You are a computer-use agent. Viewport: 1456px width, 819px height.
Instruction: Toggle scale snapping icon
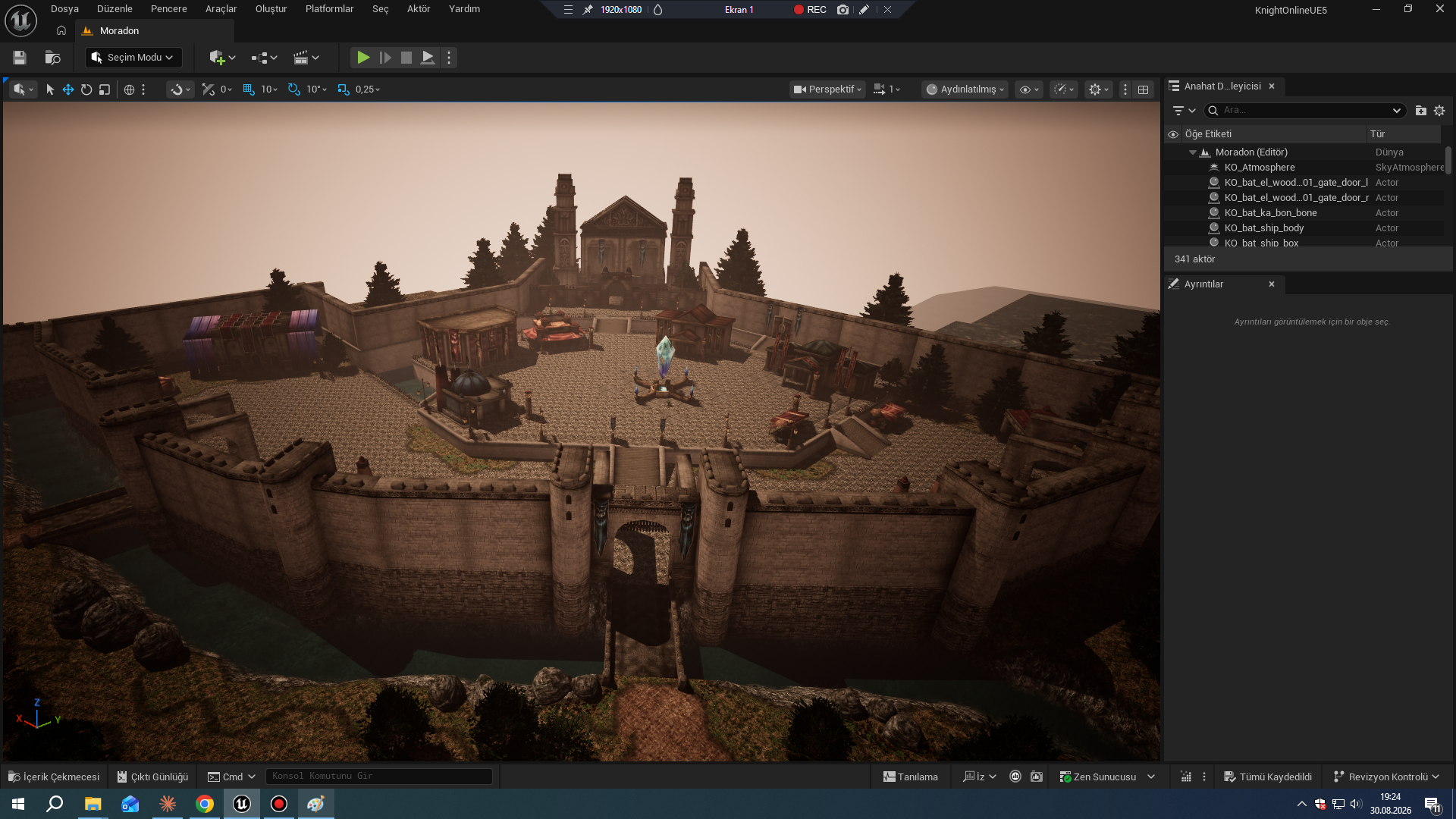pos(344,89)
